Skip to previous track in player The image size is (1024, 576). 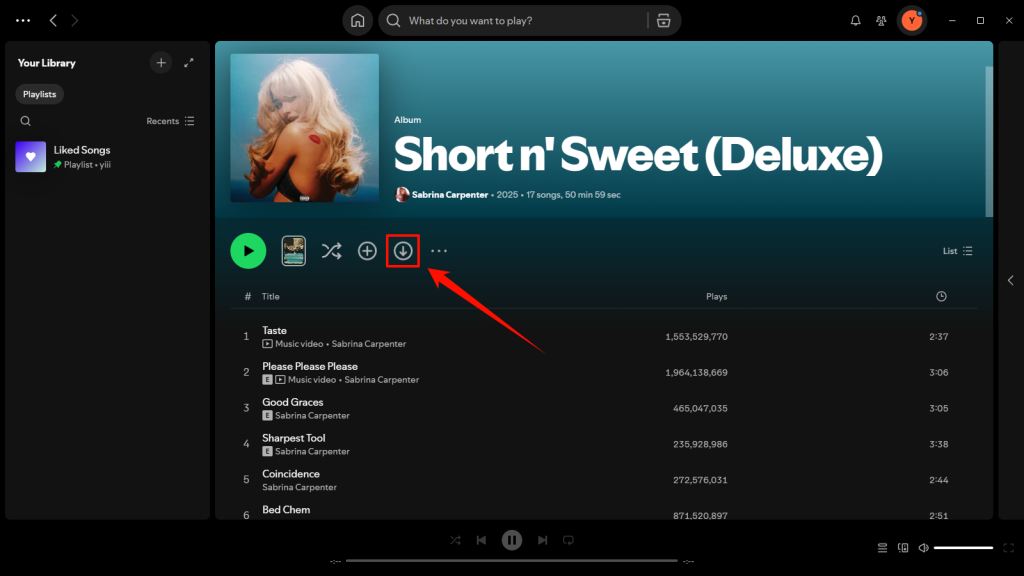coord(481,540)
